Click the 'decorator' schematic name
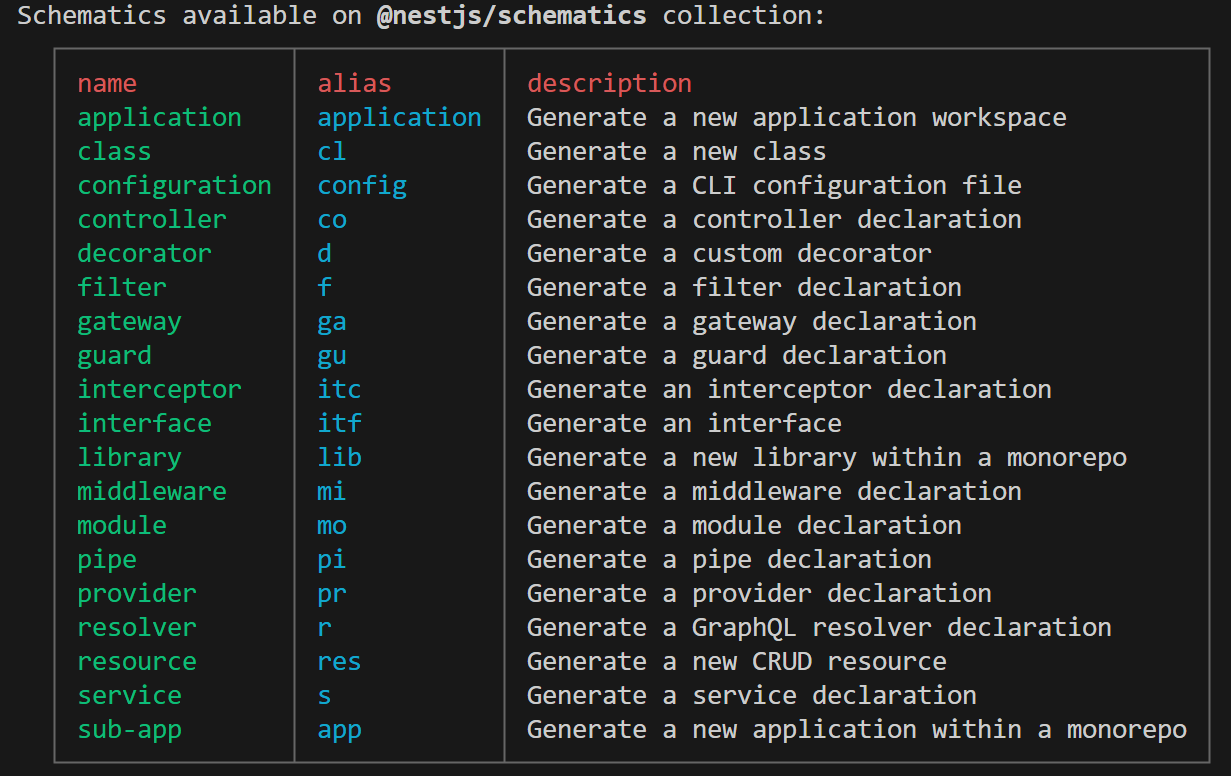 [145, 254]
